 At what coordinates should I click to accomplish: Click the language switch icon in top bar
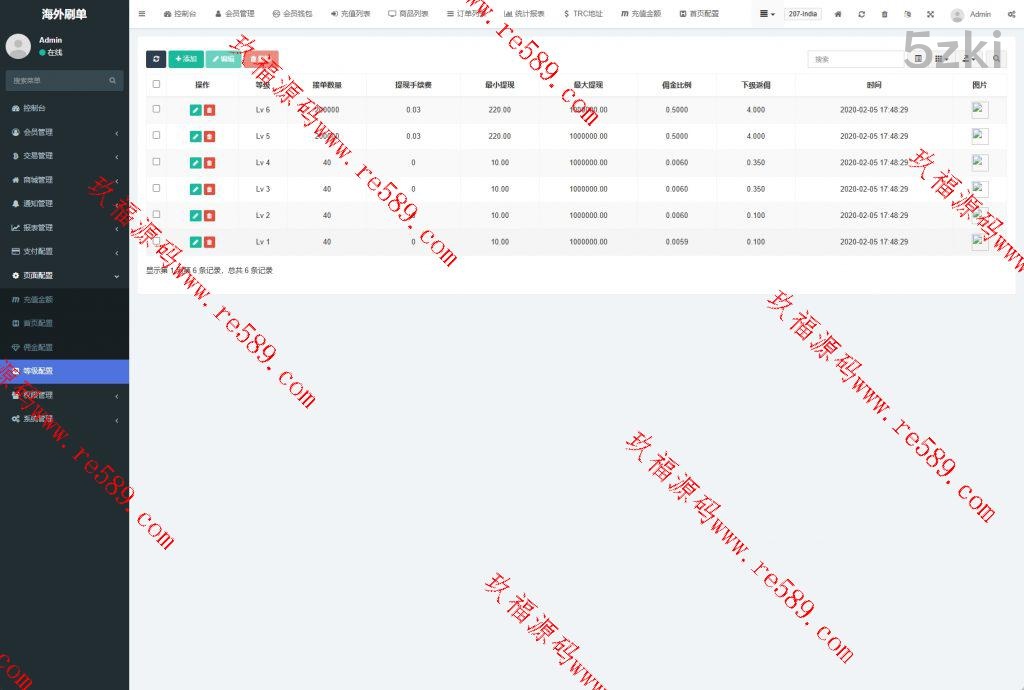point(908,14)
